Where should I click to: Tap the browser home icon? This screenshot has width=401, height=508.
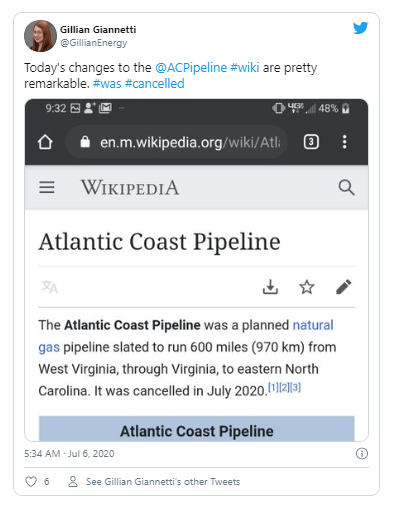point(45,142)
